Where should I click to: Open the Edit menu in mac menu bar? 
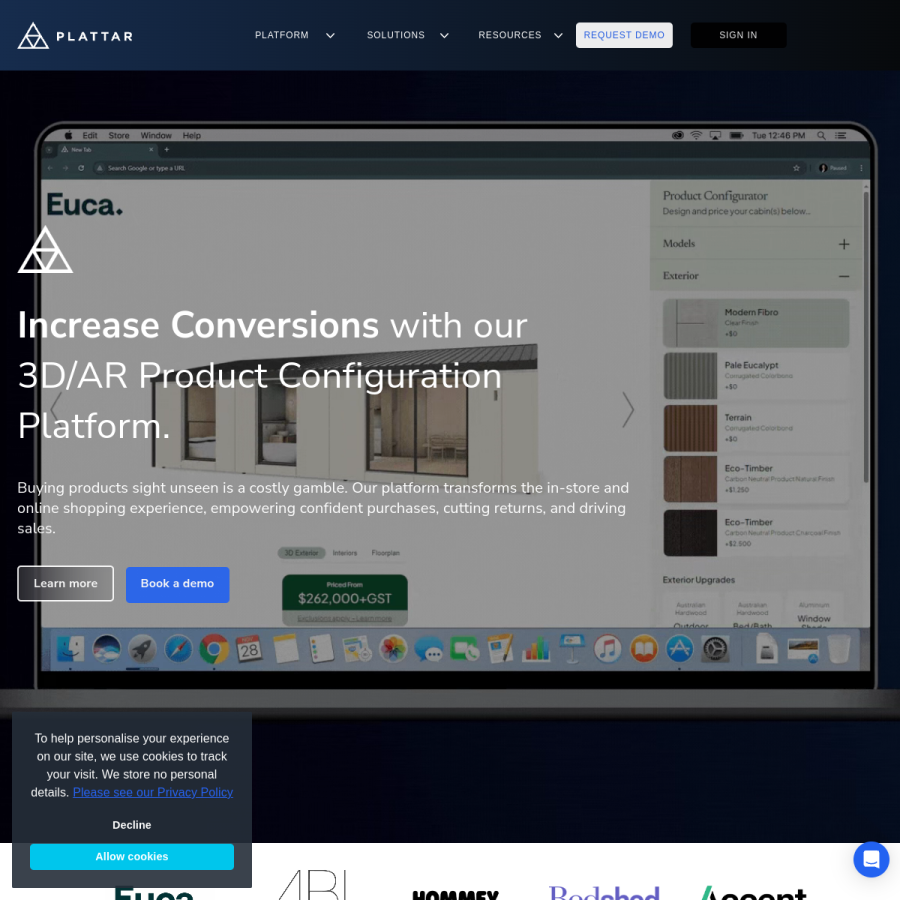coord(90,135)
